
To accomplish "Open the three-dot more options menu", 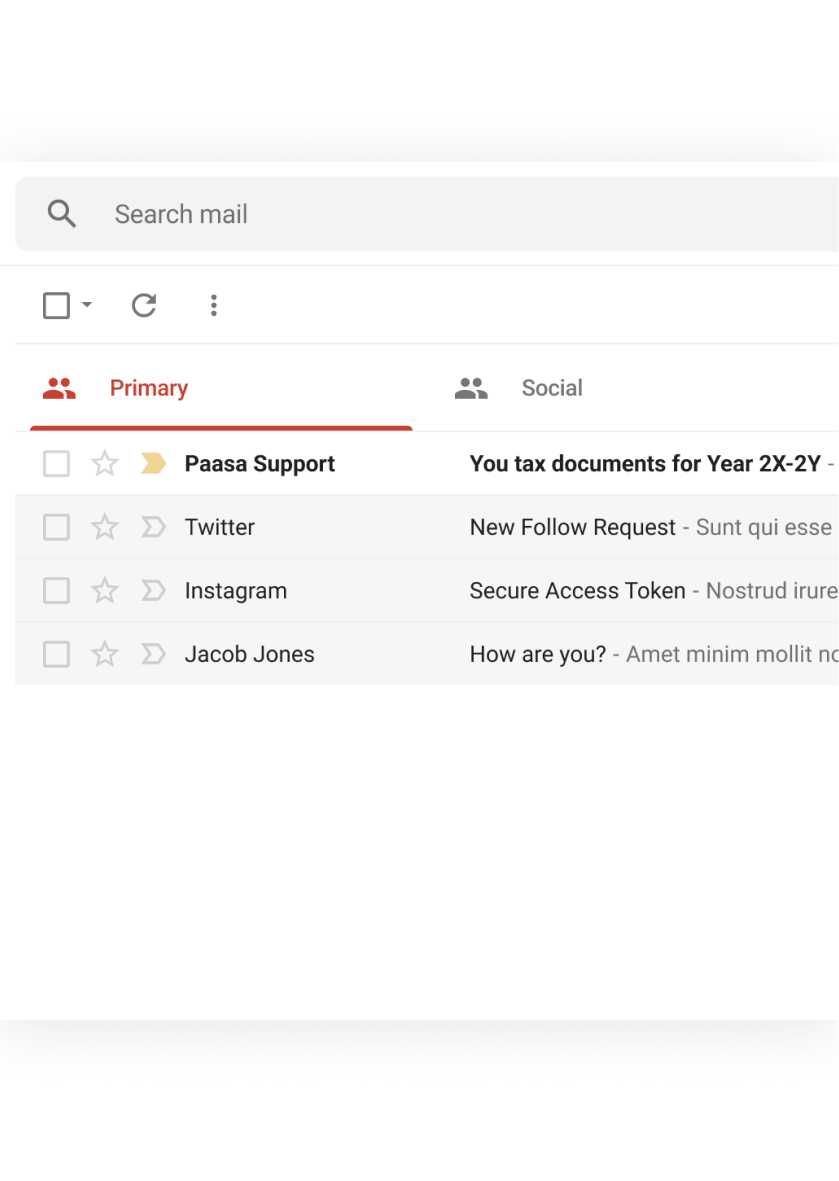I will 214,305.
